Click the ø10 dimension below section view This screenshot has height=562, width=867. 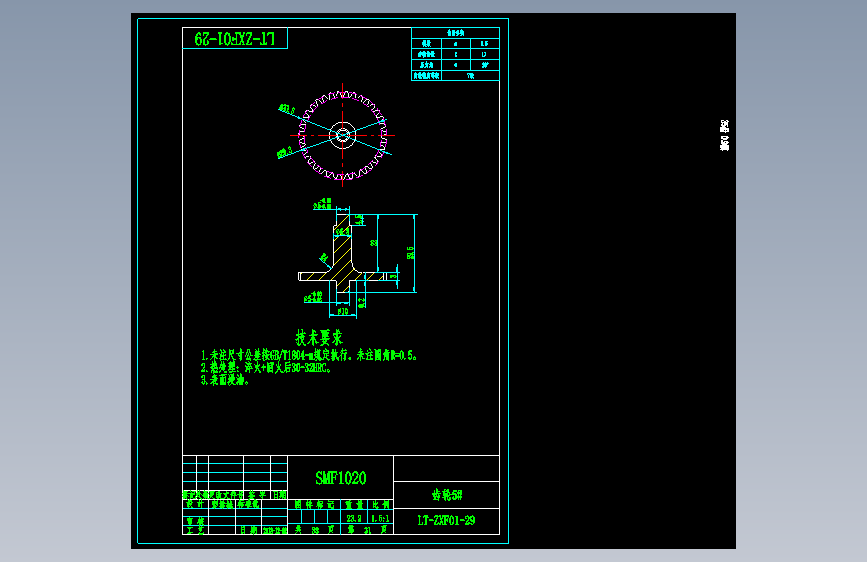[x=343, y=311]
